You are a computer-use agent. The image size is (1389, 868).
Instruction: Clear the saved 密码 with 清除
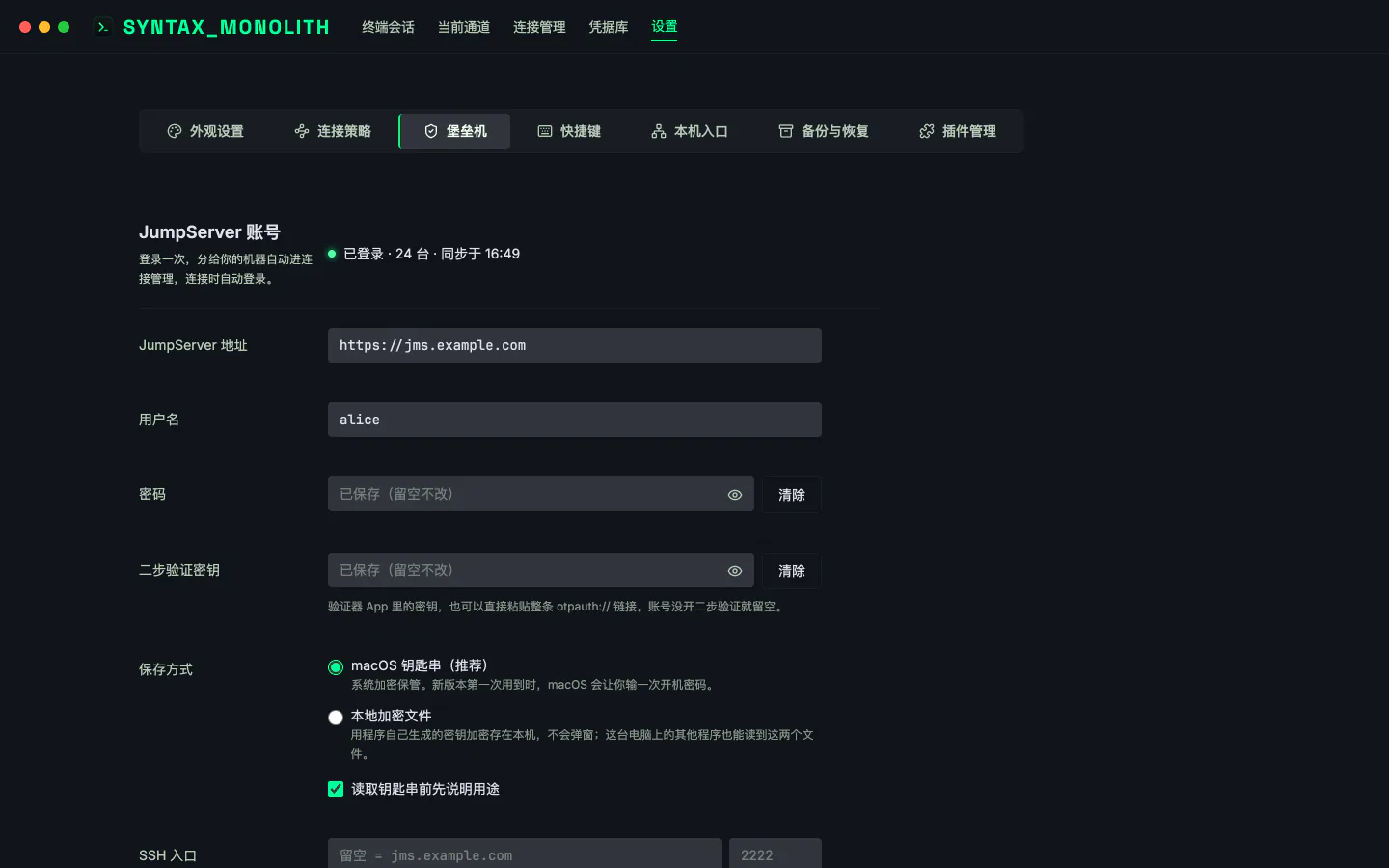pos(792,495)
